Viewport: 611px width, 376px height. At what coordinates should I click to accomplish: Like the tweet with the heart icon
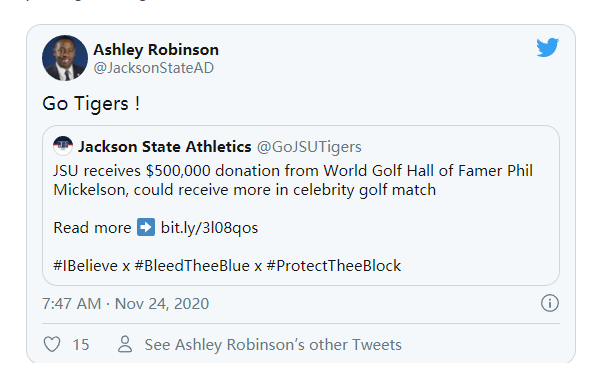[52, 344]
